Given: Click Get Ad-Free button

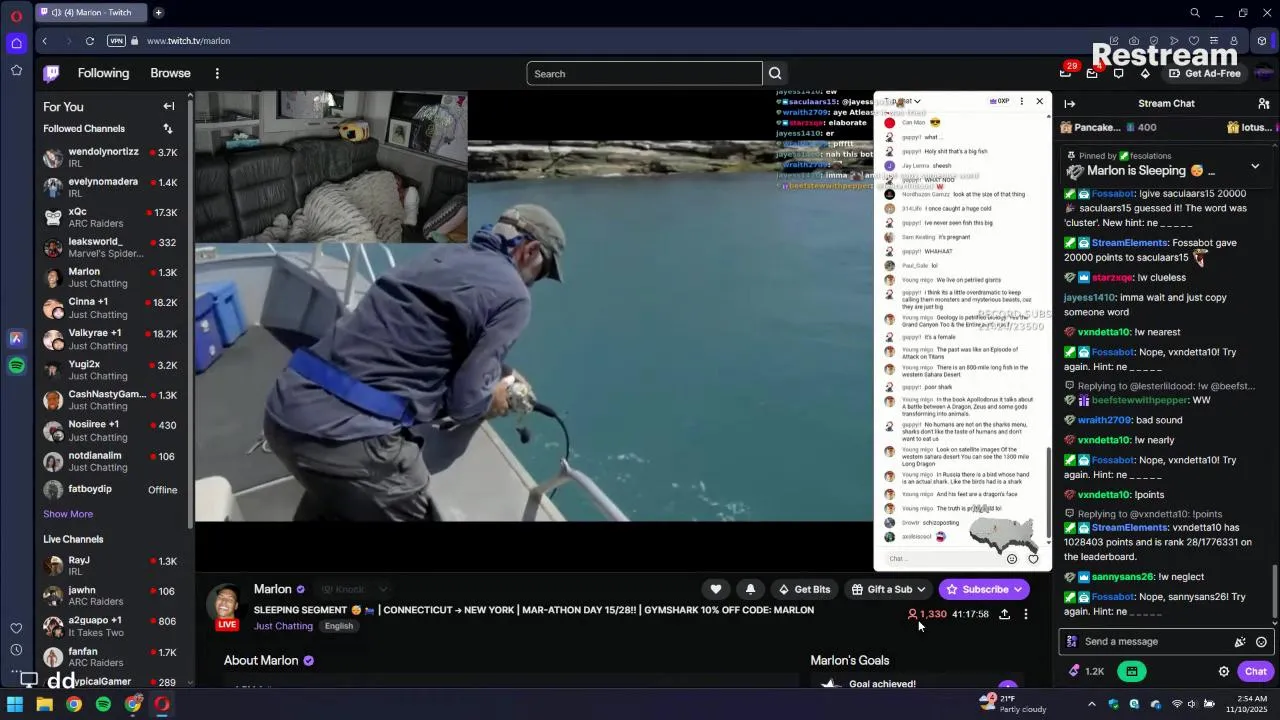Looking at the screenshot, I should [x=1204, y=73].
